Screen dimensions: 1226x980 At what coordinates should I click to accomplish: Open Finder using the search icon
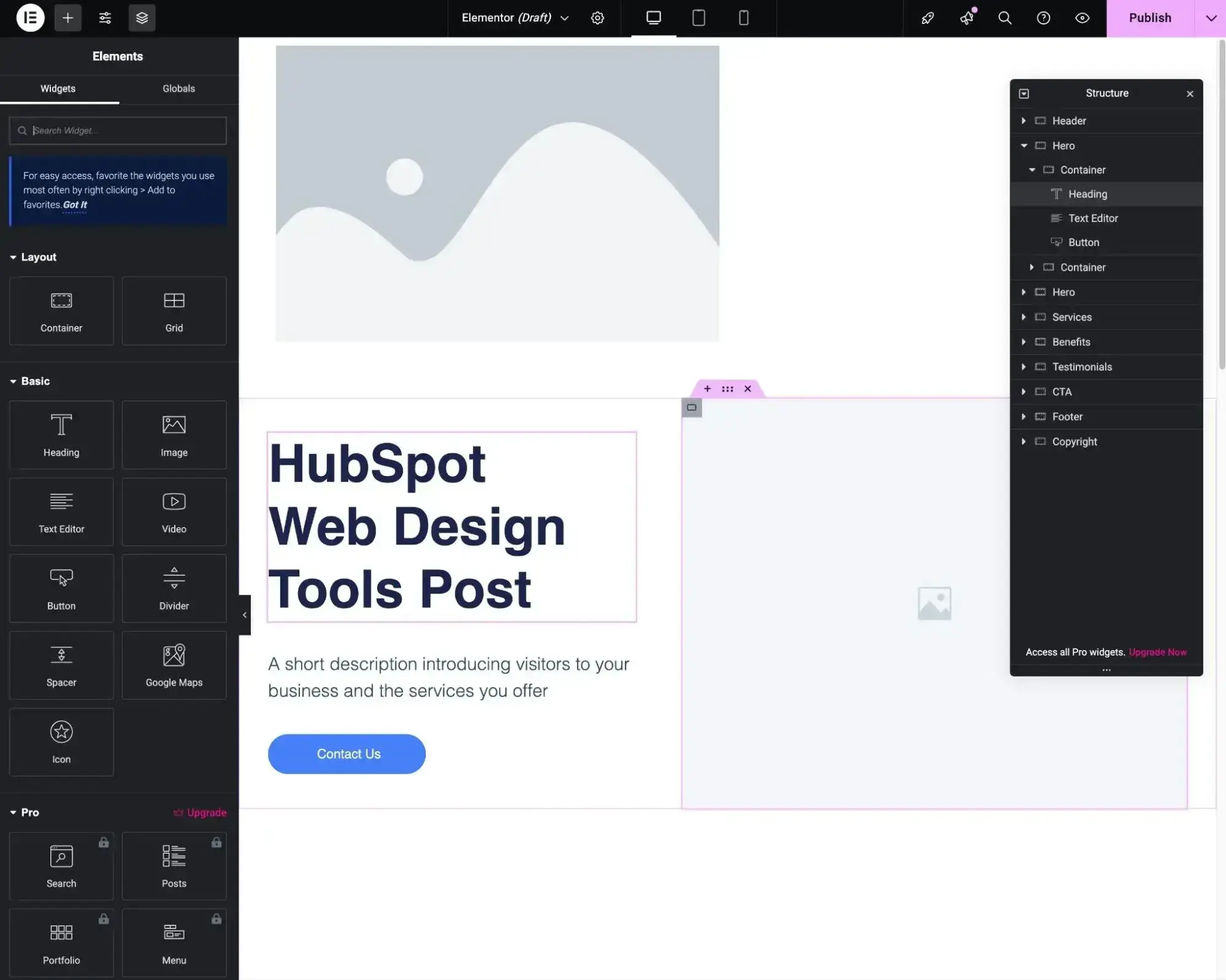tap(1004, 18)
